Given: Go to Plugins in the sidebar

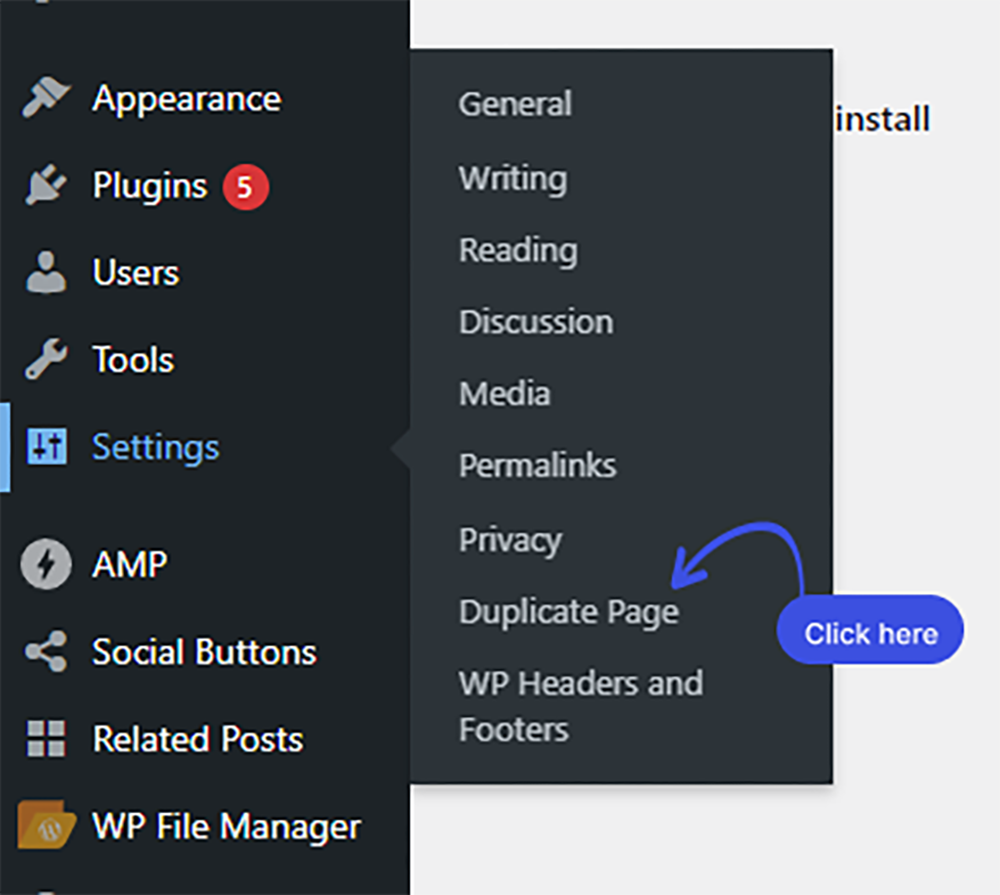Looking at the screenshot, I should coord(150,186).
